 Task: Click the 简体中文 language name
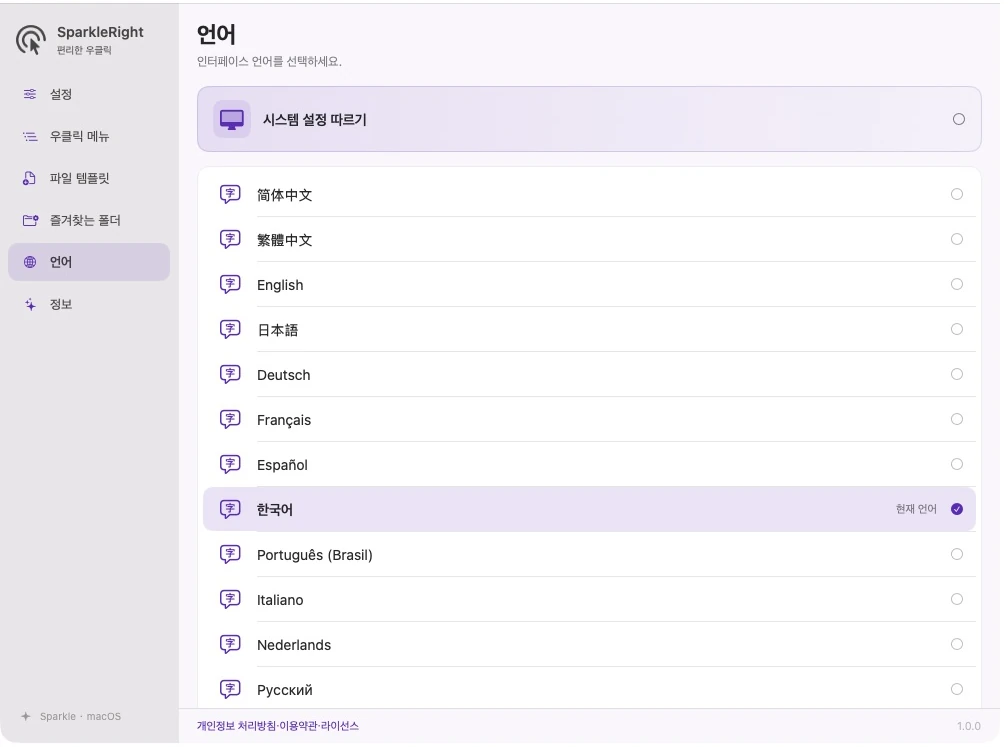[x=285, y=195]
